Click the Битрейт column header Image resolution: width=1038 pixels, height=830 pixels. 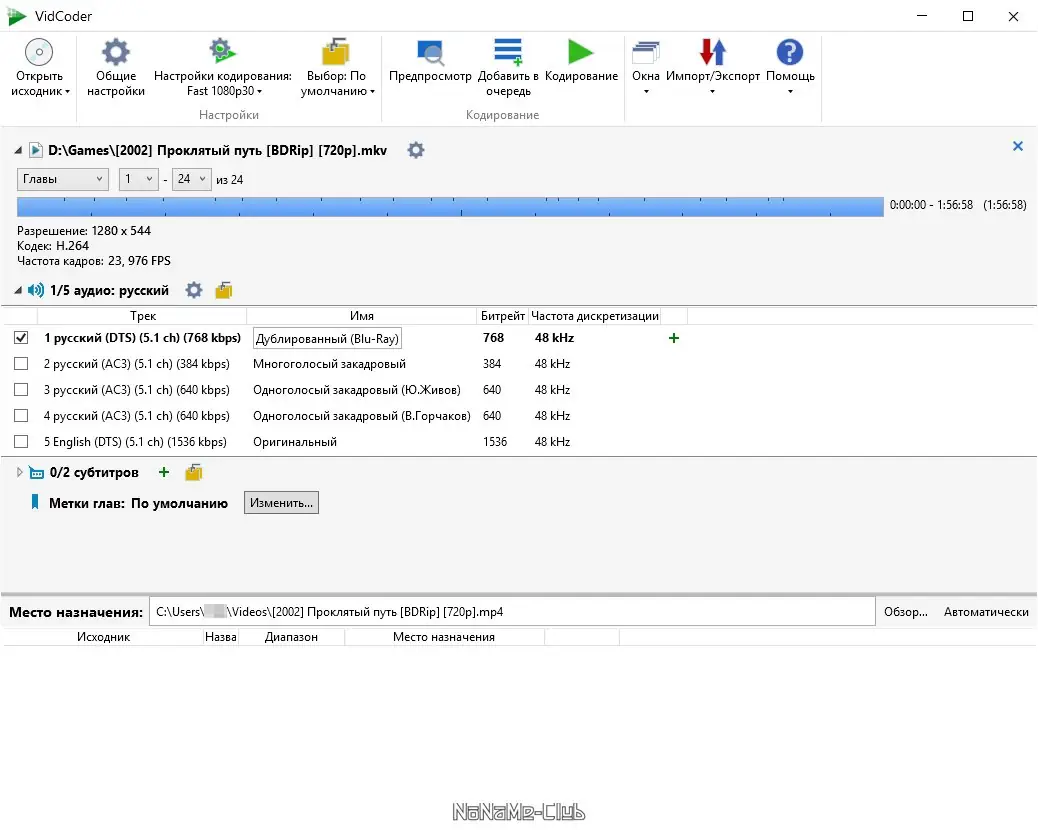point(502,316)
